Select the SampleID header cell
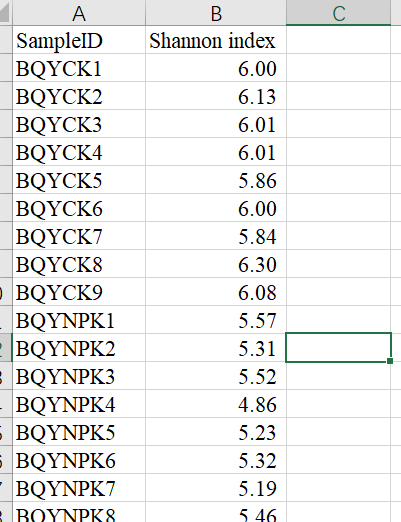This screenshot has width=401, height=522. [79, 40]
